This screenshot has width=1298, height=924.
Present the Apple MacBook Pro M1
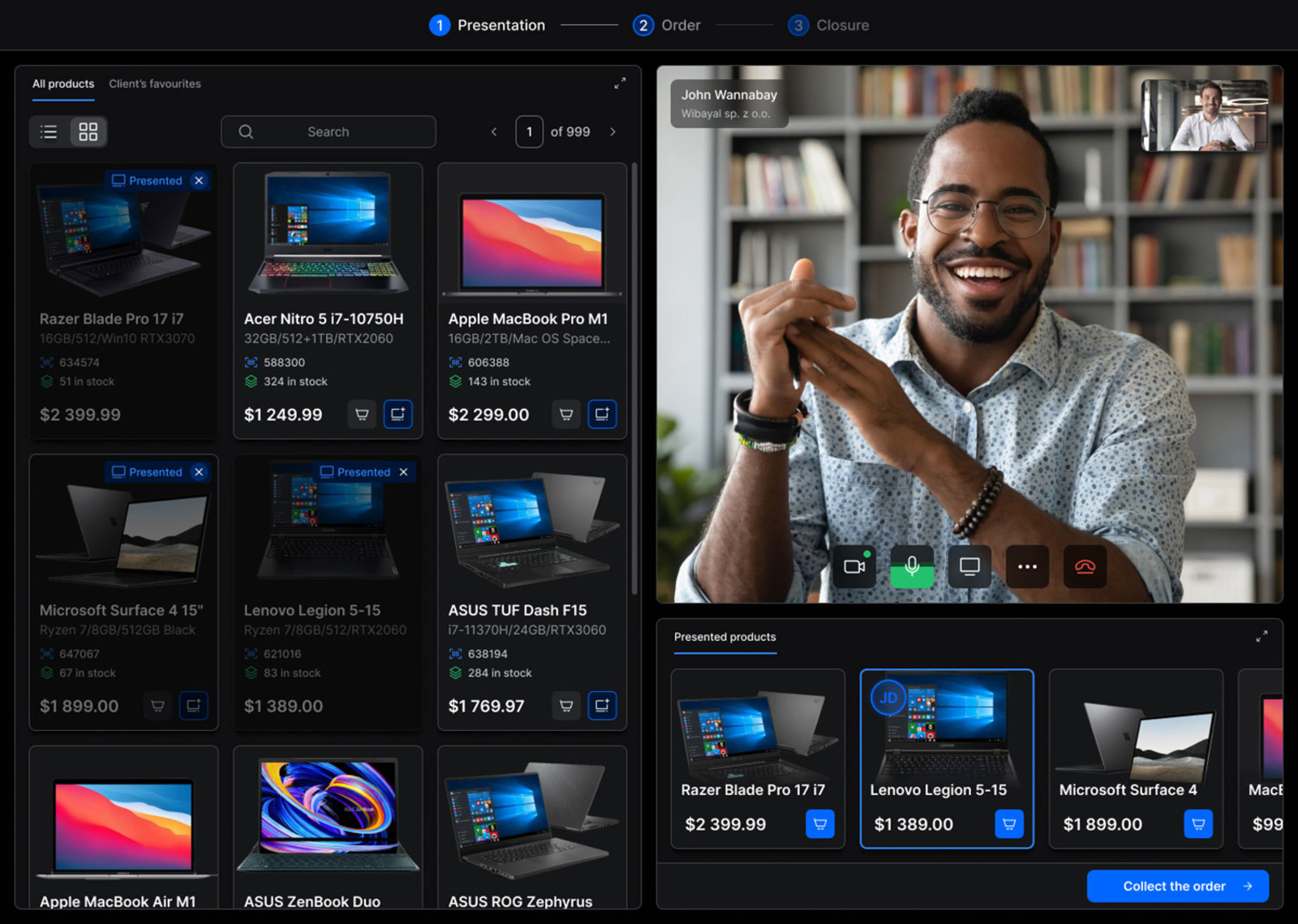602,415
